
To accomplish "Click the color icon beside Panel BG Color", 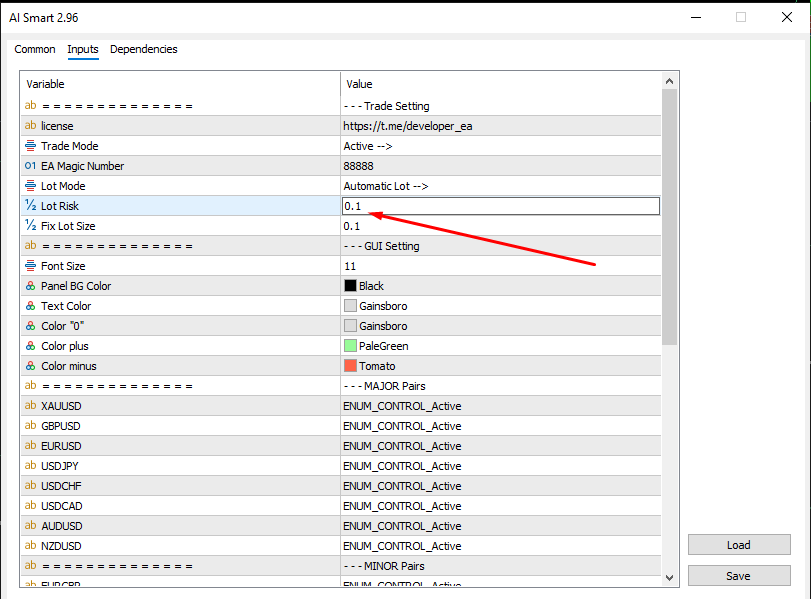I will [x=31, y=286].
